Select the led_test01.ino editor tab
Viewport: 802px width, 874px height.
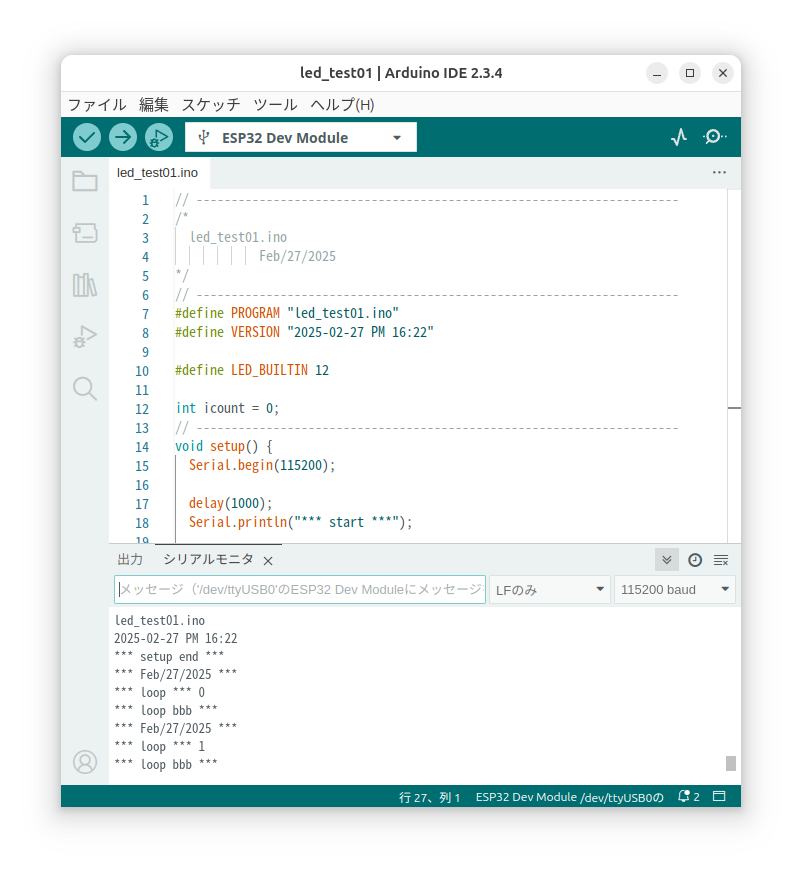click(x=157, y=173)
